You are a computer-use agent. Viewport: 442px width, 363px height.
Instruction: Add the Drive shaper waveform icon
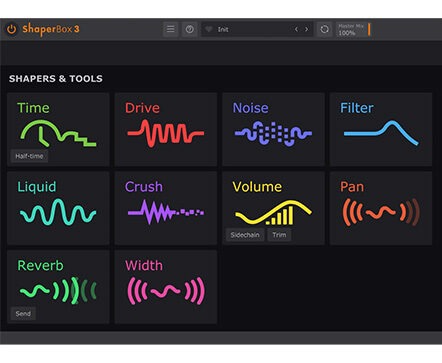(166, 133)
